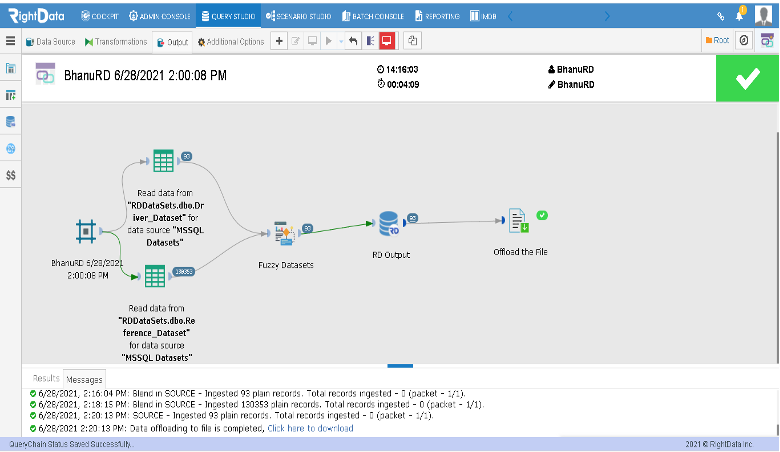Switch to the Data Source tab
The width and height of the screenshot is (780, 452).
(x=50, y=42)
